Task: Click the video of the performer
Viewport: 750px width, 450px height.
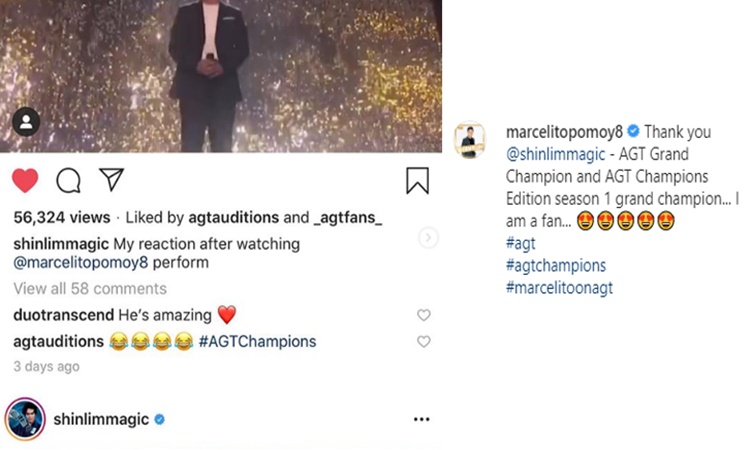Action: [x=220, y=70]
